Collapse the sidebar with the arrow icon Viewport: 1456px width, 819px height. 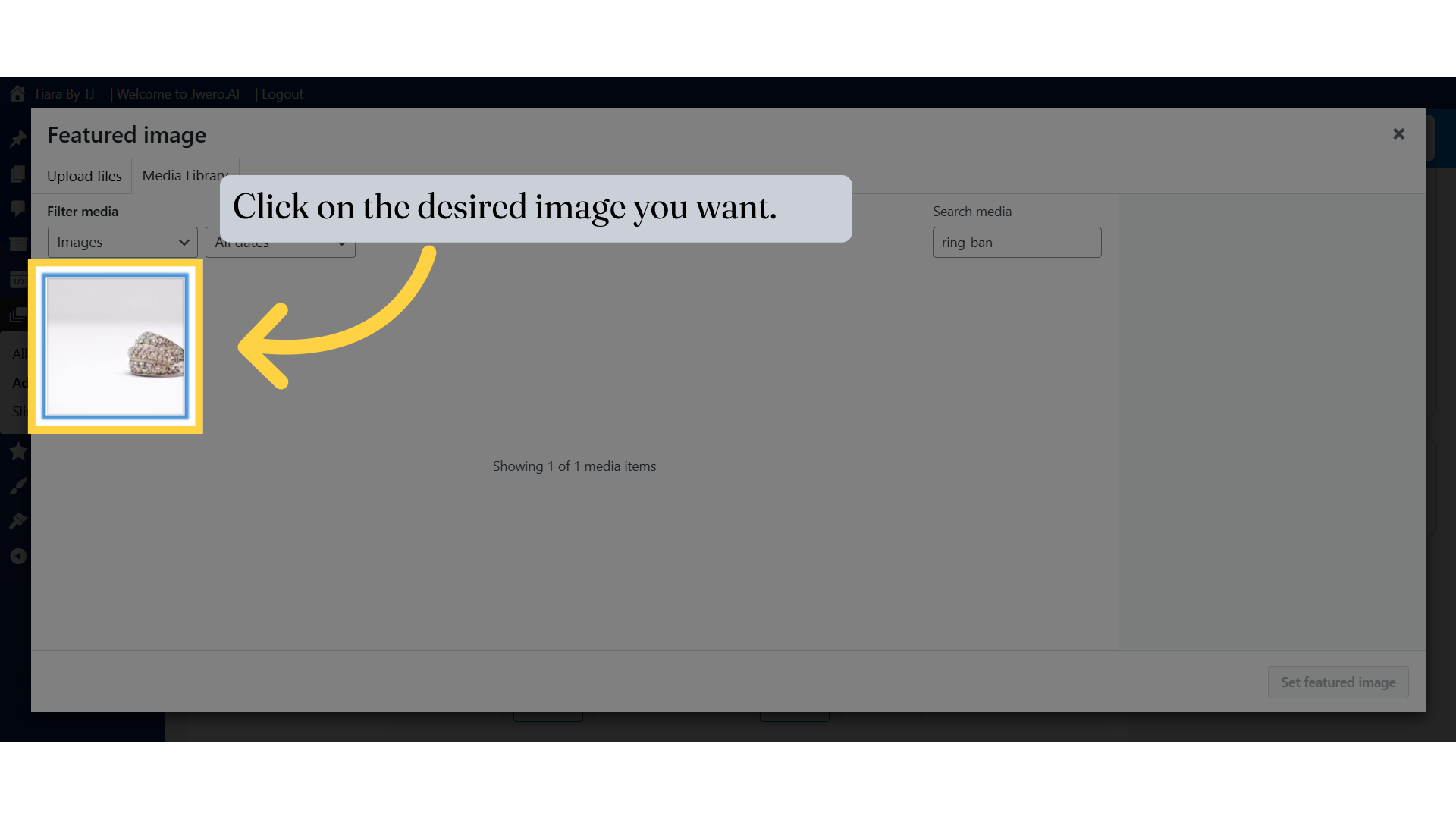tap(17, 556)
